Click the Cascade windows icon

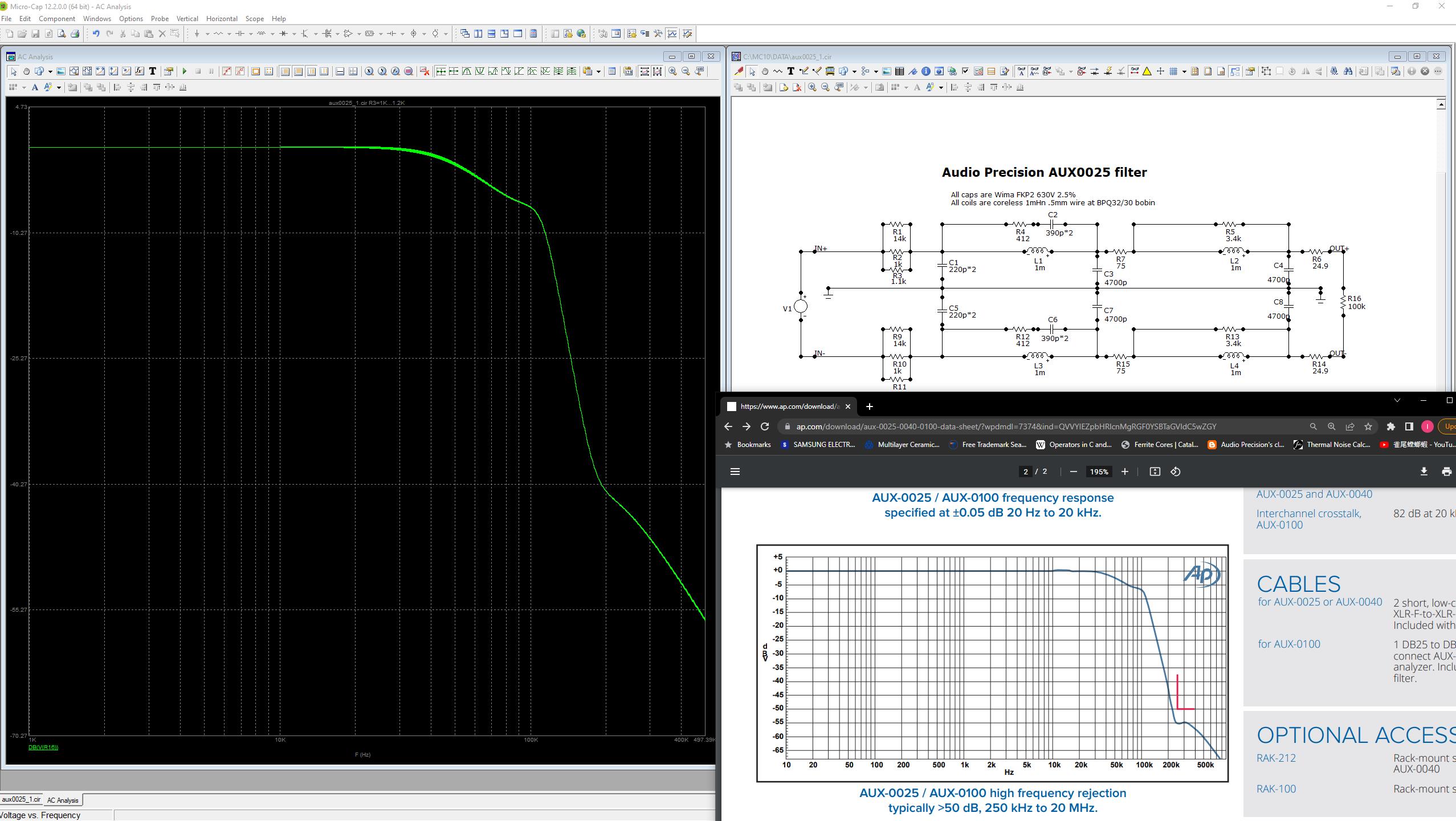pos(465,34)
